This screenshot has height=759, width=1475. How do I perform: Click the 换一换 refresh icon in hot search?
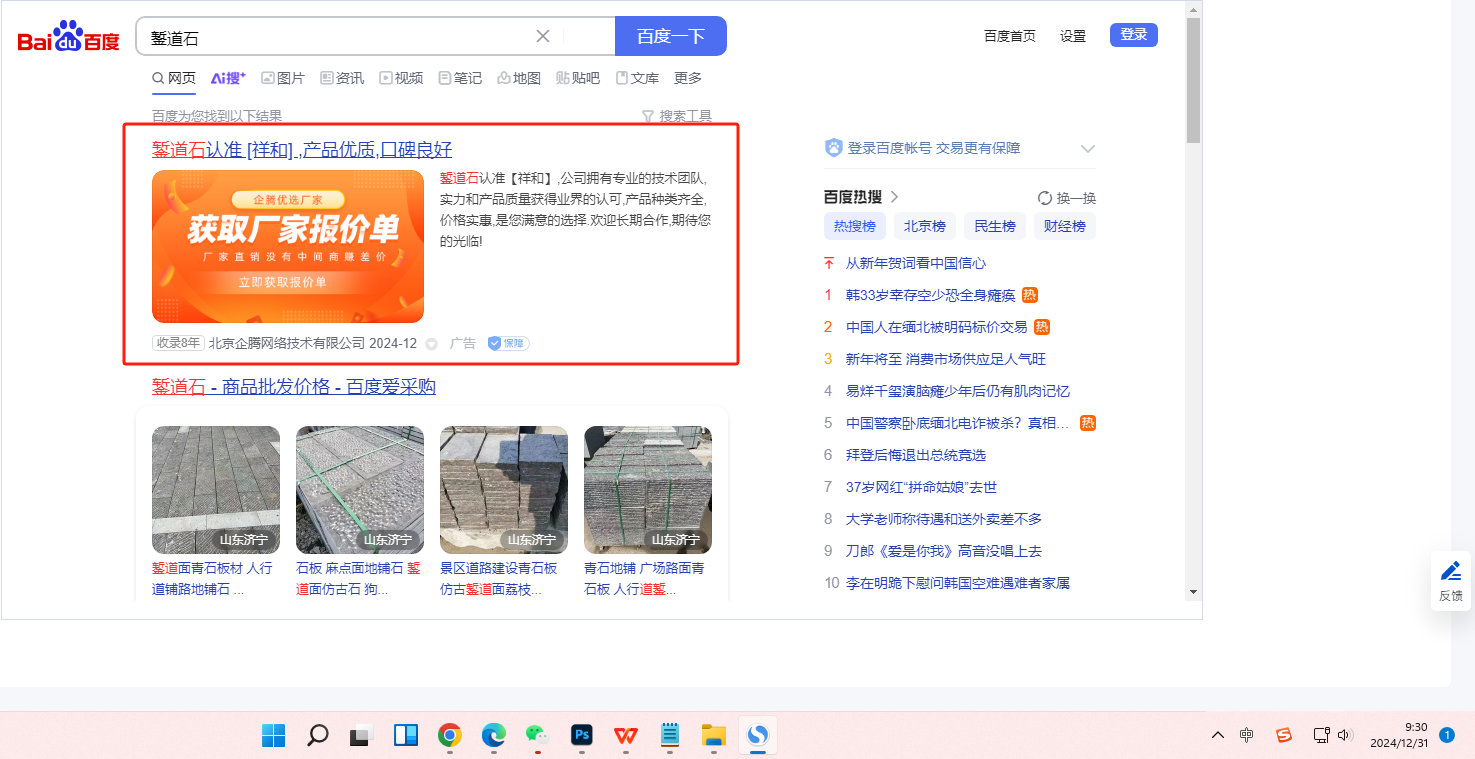(1045, 198)
